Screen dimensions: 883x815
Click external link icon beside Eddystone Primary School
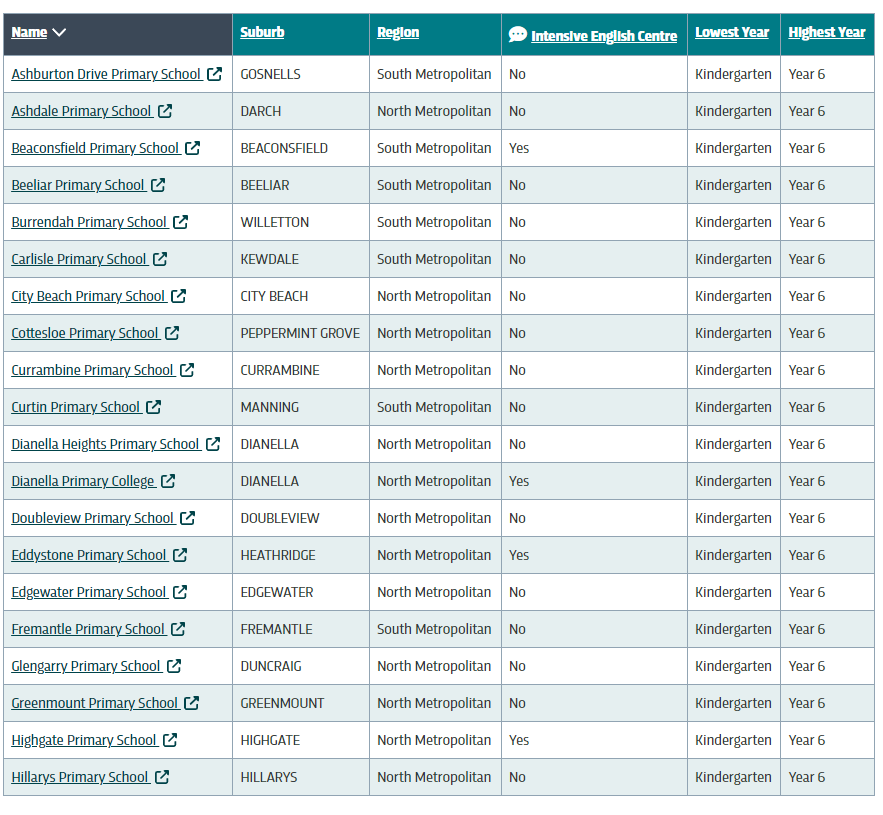pyautogui.click(x=180, y=555)
